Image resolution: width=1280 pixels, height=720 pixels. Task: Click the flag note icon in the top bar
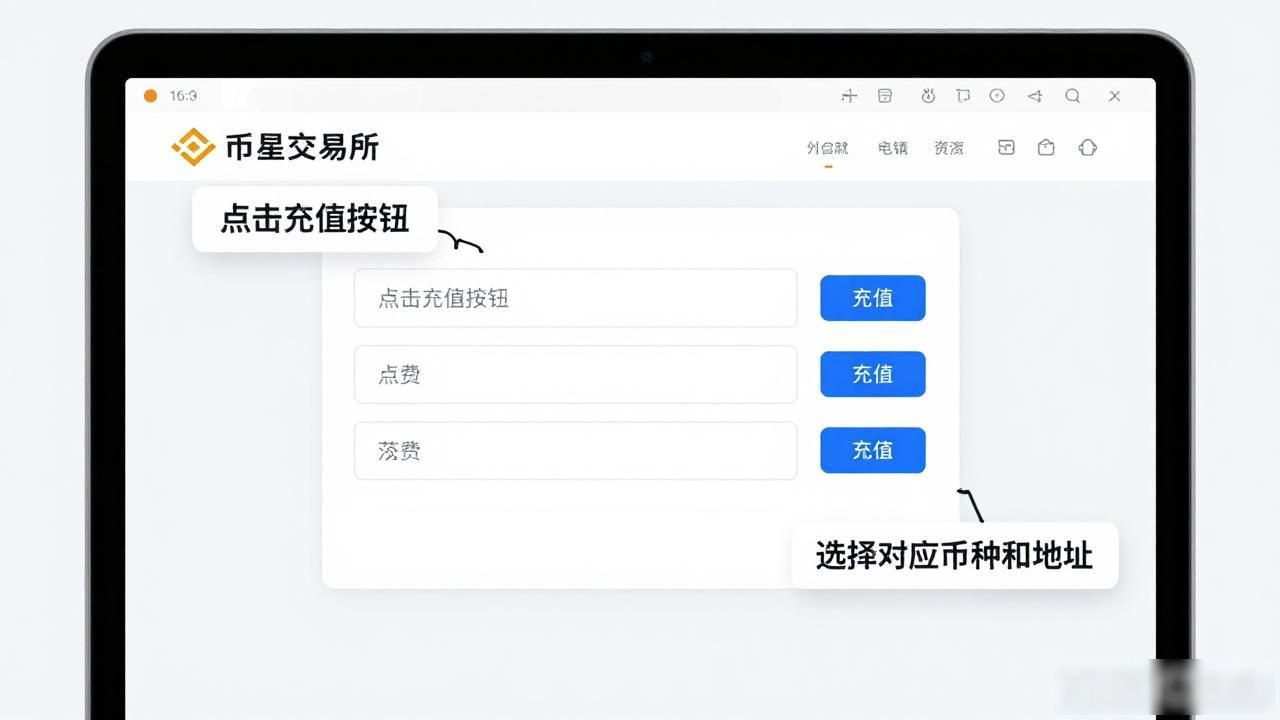[962, 96]
